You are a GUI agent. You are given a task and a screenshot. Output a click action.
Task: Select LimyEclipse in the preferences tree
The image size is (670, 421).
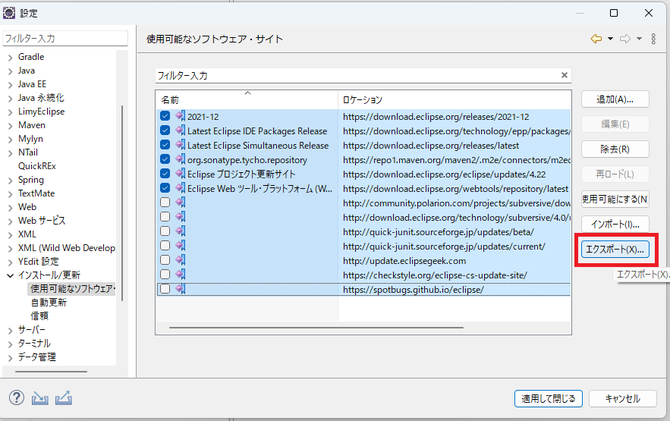coord(41,112)
